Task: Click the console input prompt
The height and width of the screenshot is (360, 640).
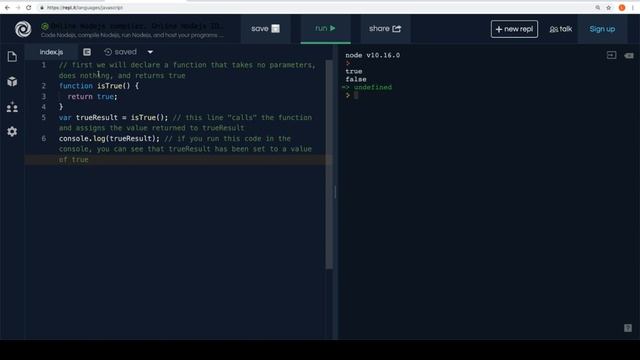Action: (x=356, y=95)
